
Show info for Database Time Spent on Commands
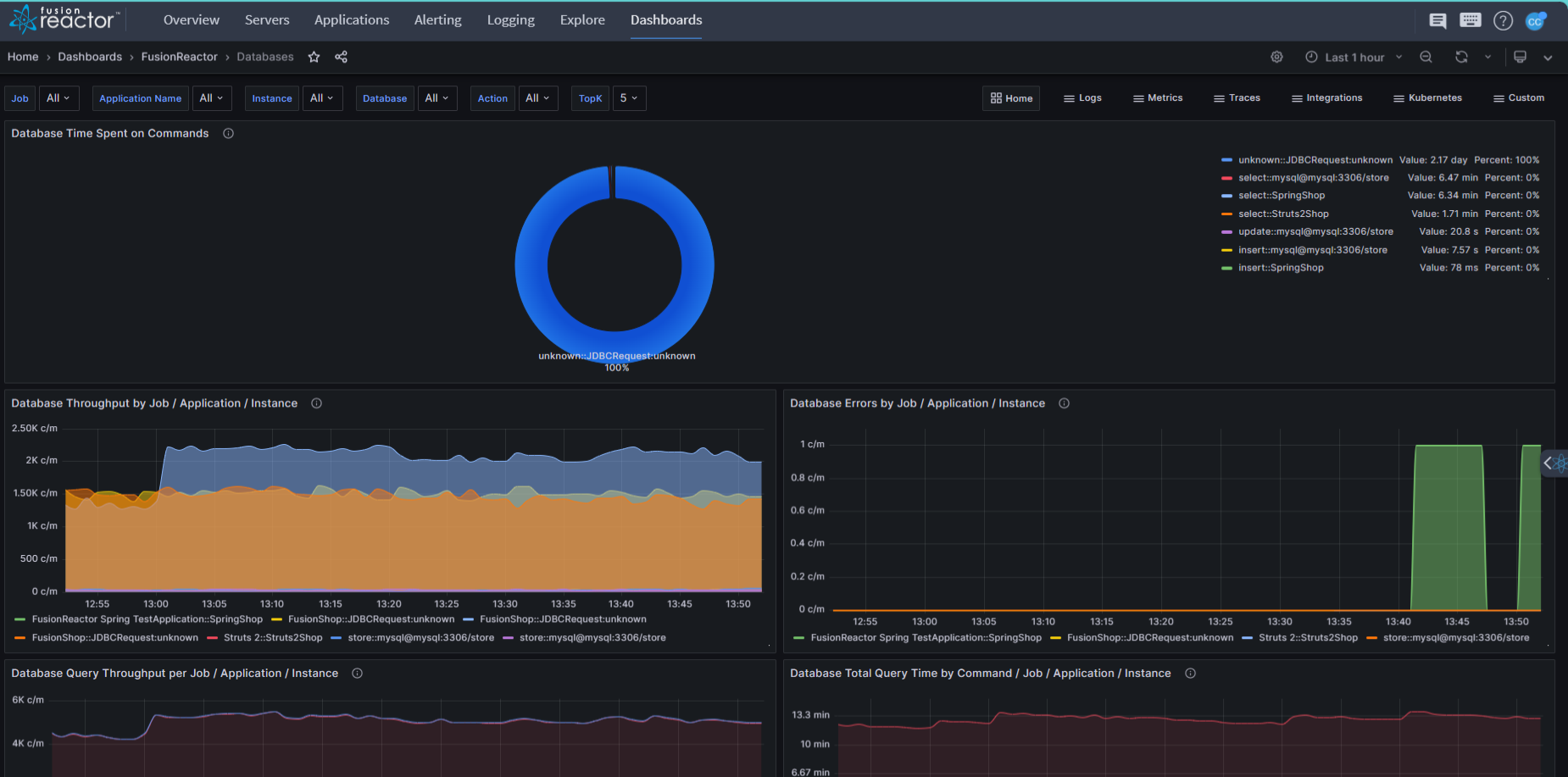pyautogui.click(x=228, y=133)
